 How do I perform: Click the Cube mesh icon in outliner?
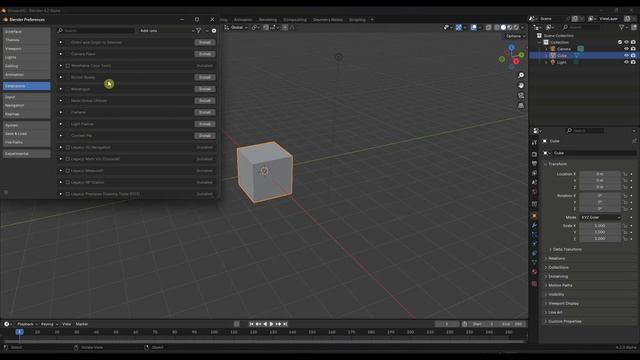pyautogui.click(x=553, y=56)
